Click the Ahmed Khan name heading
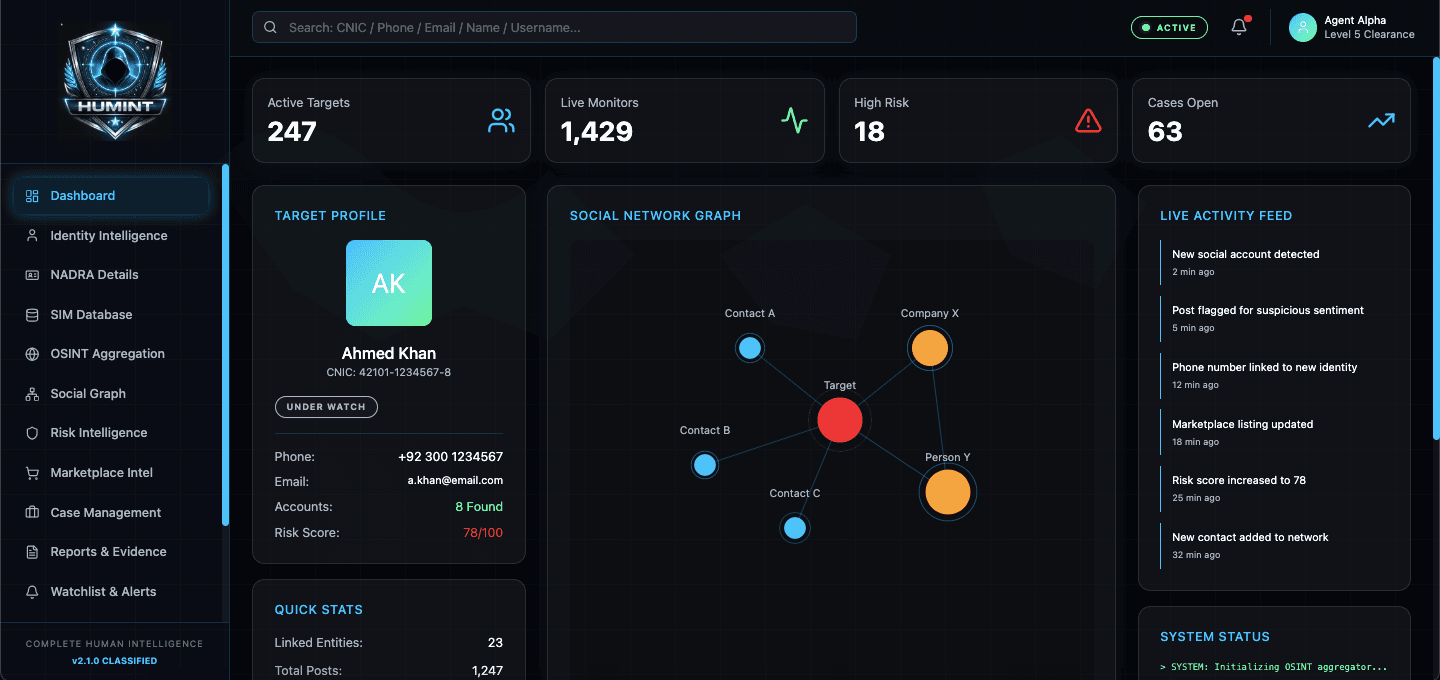 point(389,353)
